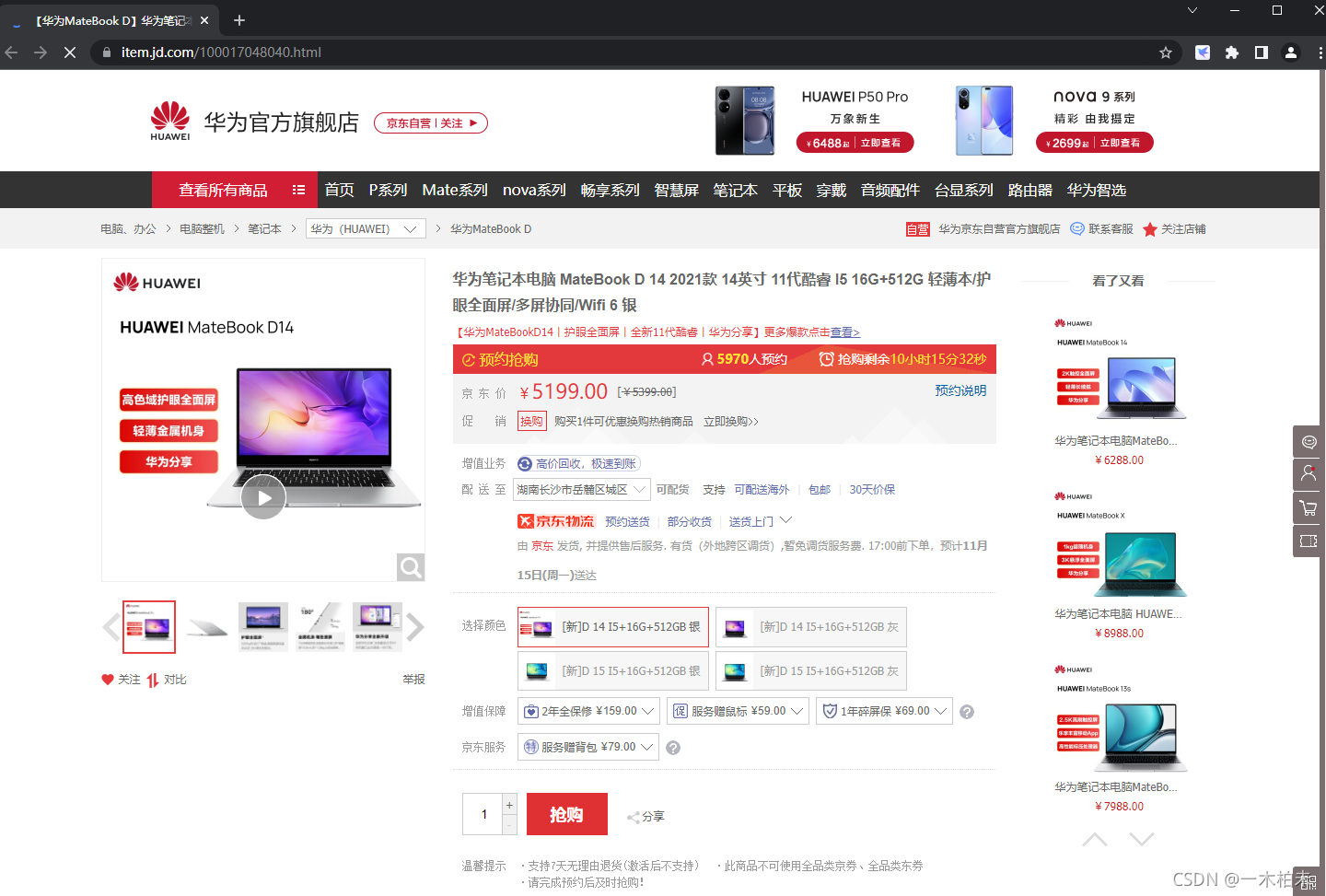
Task: Click the browser back arrow
Action: coord(12,52)
